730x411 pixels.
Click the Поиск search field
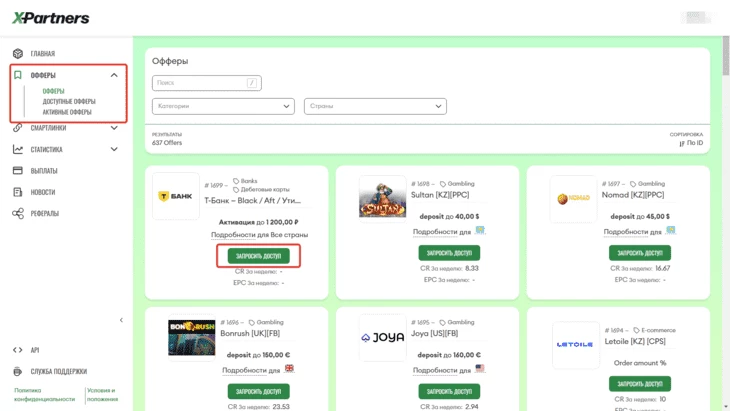(x=207, y=83)
